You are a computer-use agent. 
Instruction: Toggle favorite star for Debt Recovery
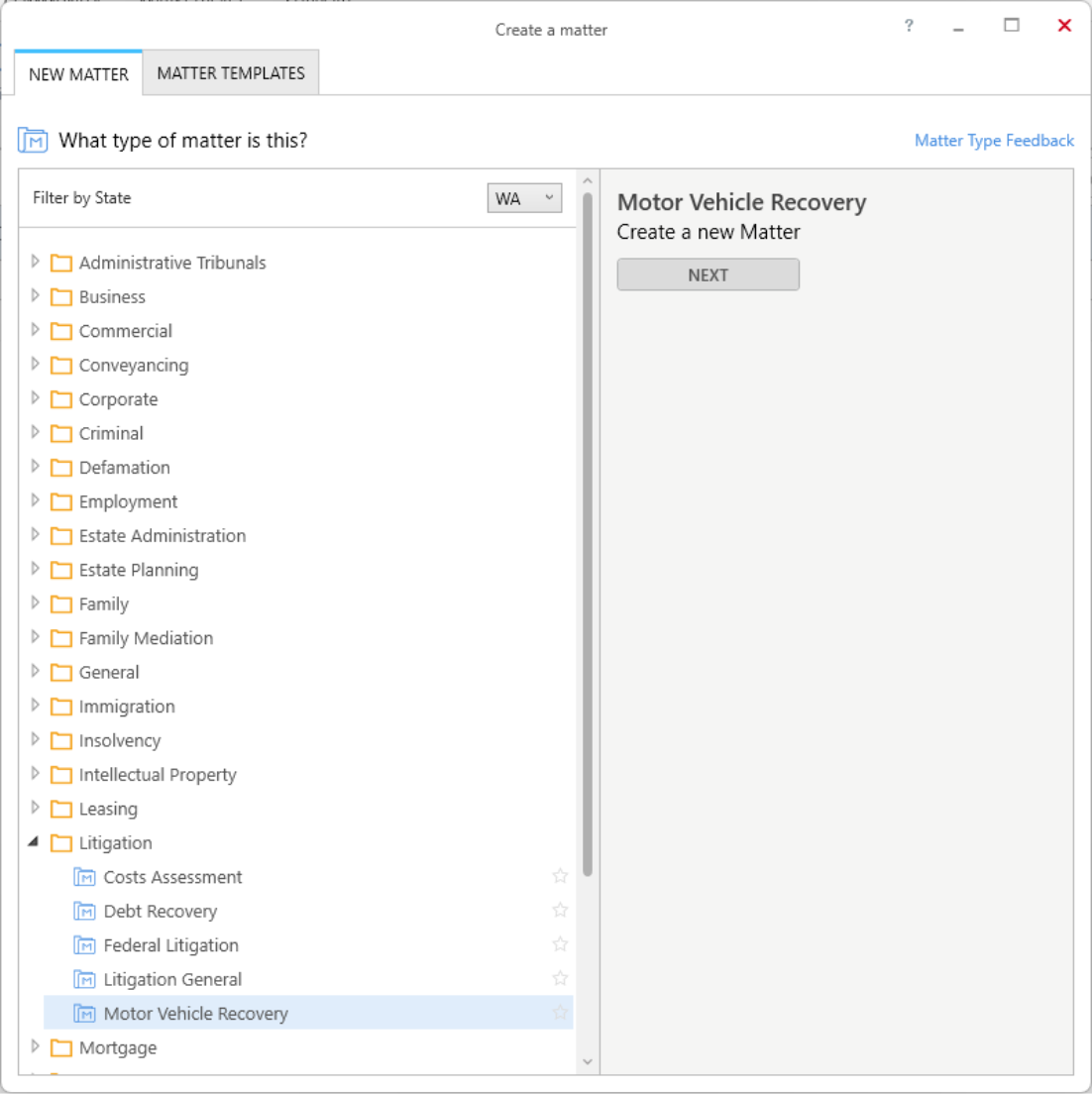click(560, 911)
